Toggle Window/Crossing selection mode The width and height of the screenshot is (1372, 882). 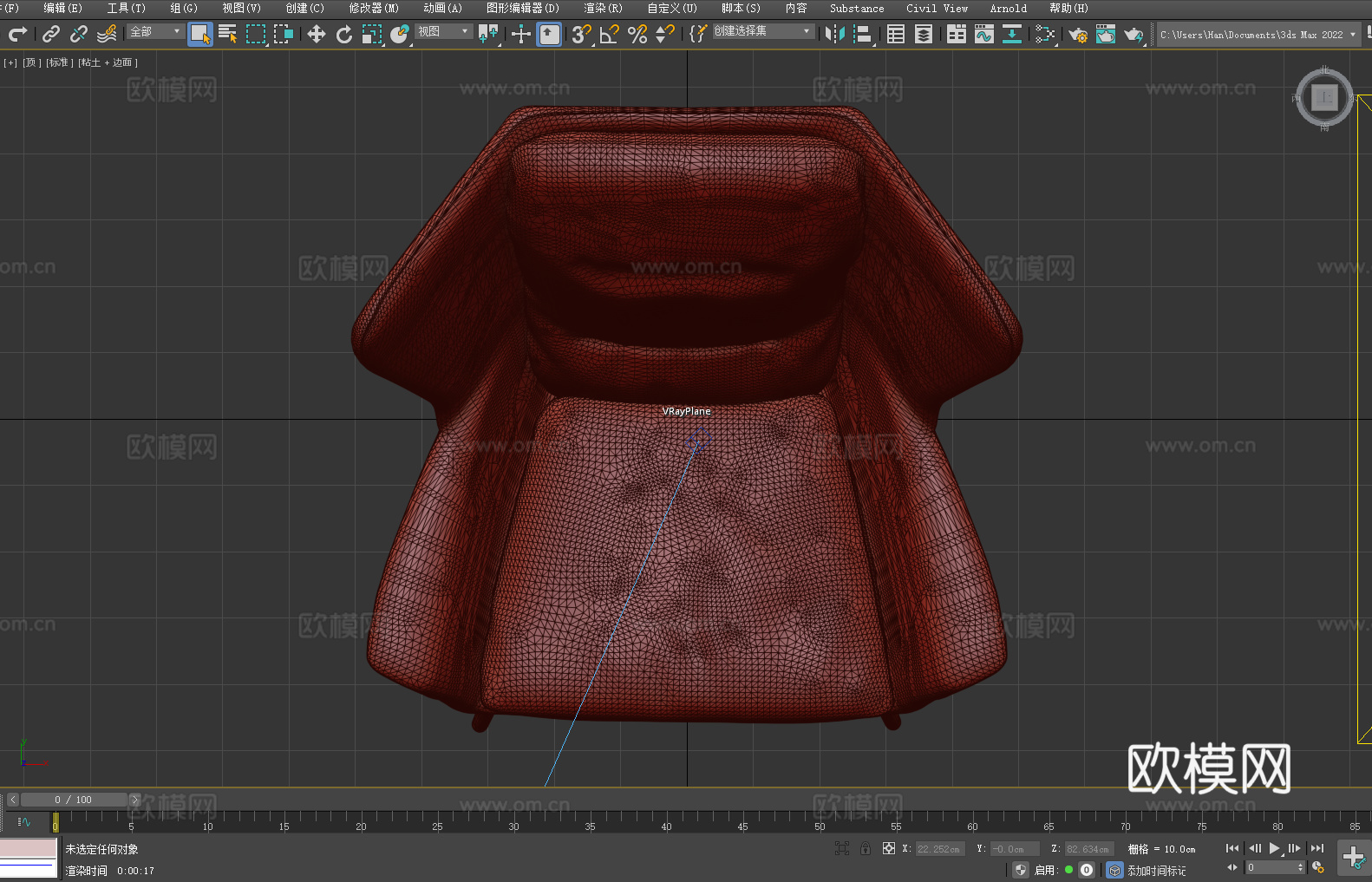(284, 34)
